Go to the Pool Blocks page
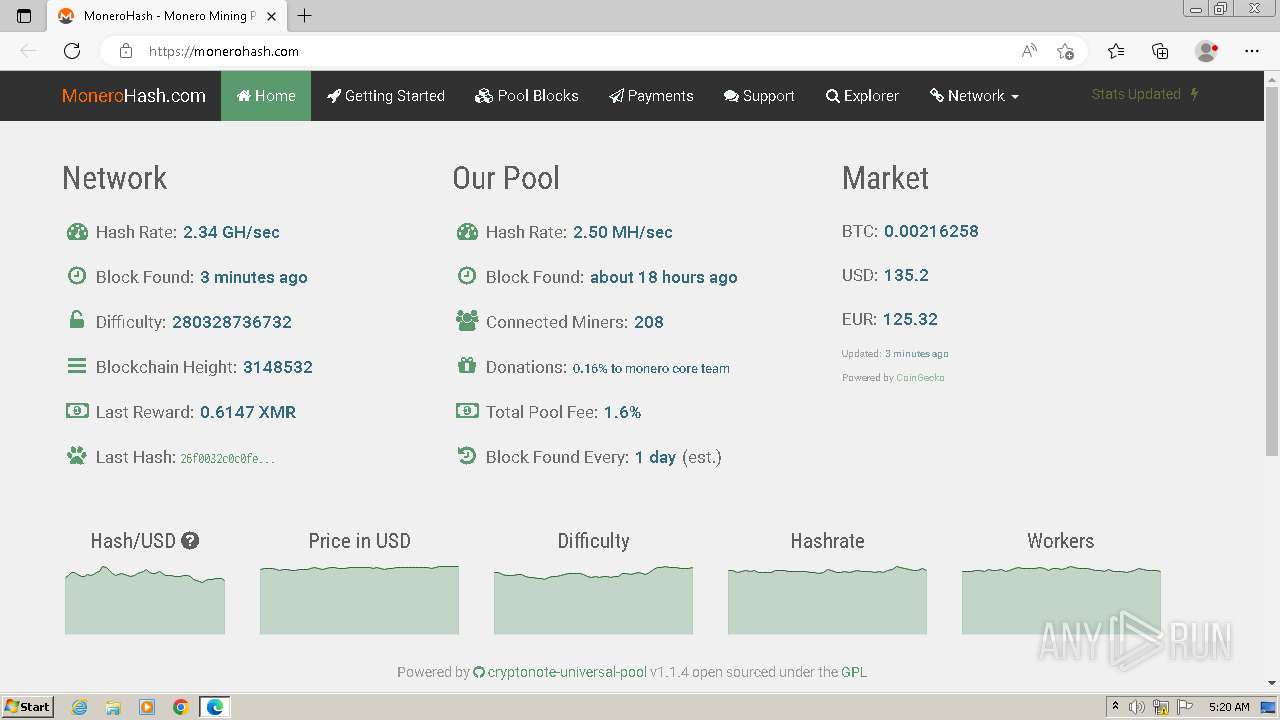1280x720 pixels. (527, 96)
